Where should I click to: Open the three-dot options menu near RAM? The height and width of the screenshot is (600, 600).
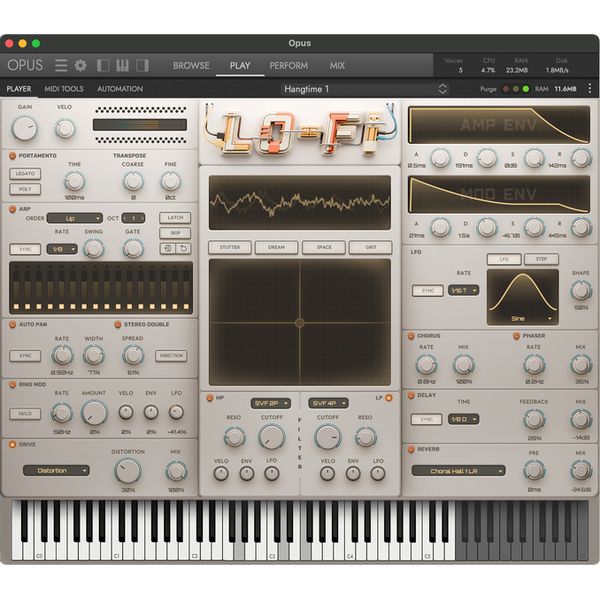pos(588,89)
